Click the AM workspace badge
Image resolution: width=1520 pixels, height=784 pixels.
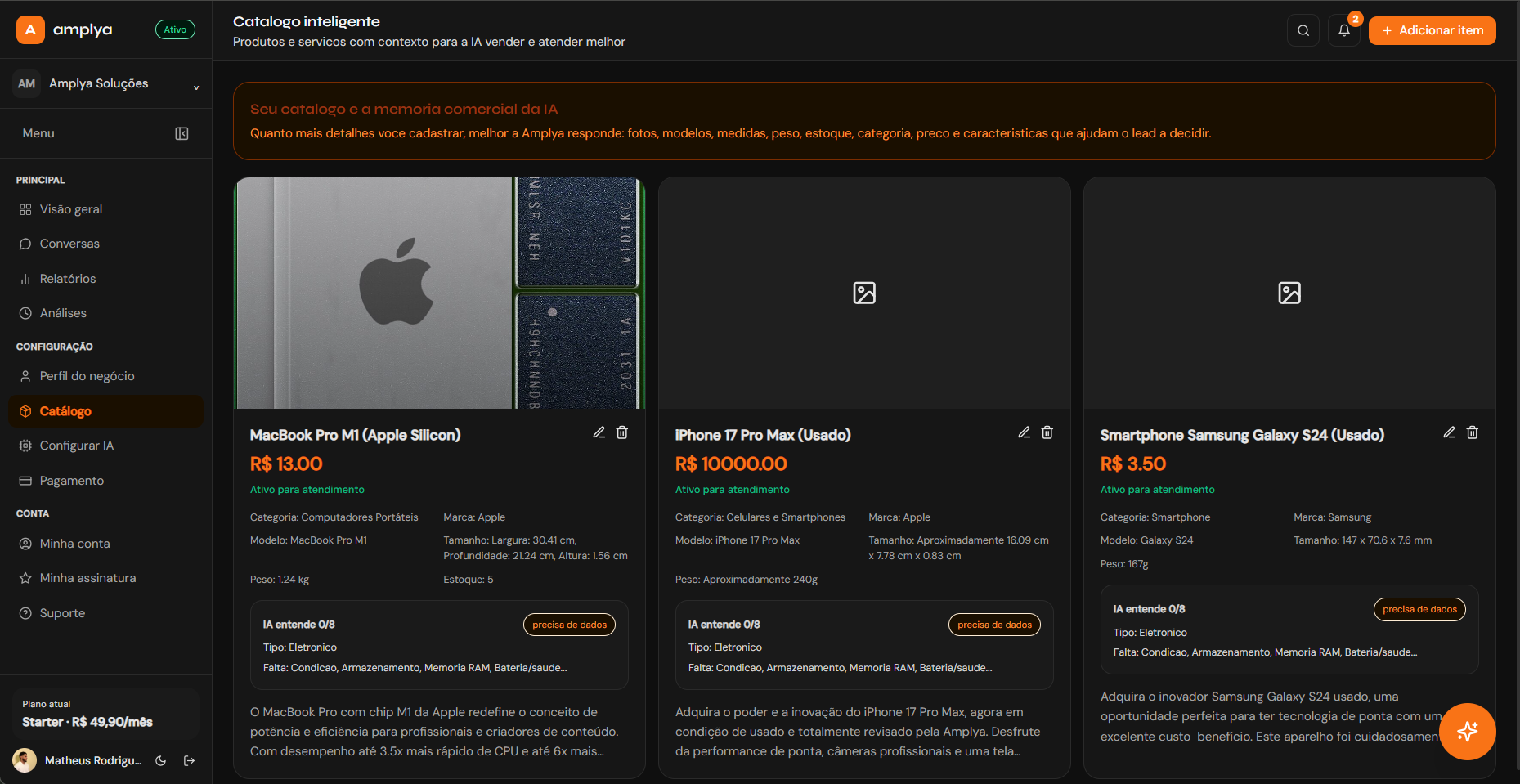click(x=27, y=83)
